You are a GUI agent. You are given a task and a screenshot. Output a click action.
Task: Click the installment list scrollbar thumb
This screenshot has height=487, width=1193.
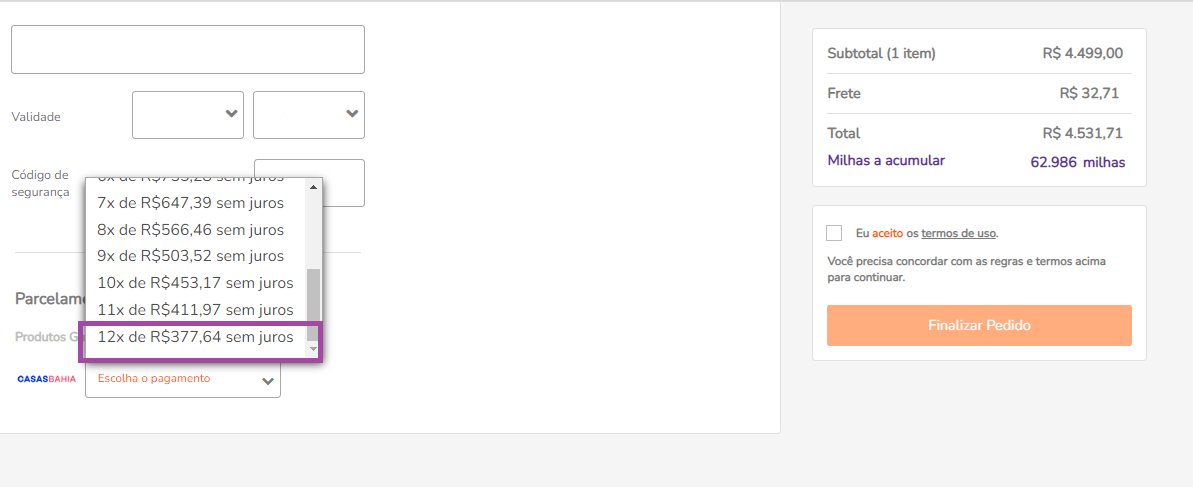click(313, 304)
